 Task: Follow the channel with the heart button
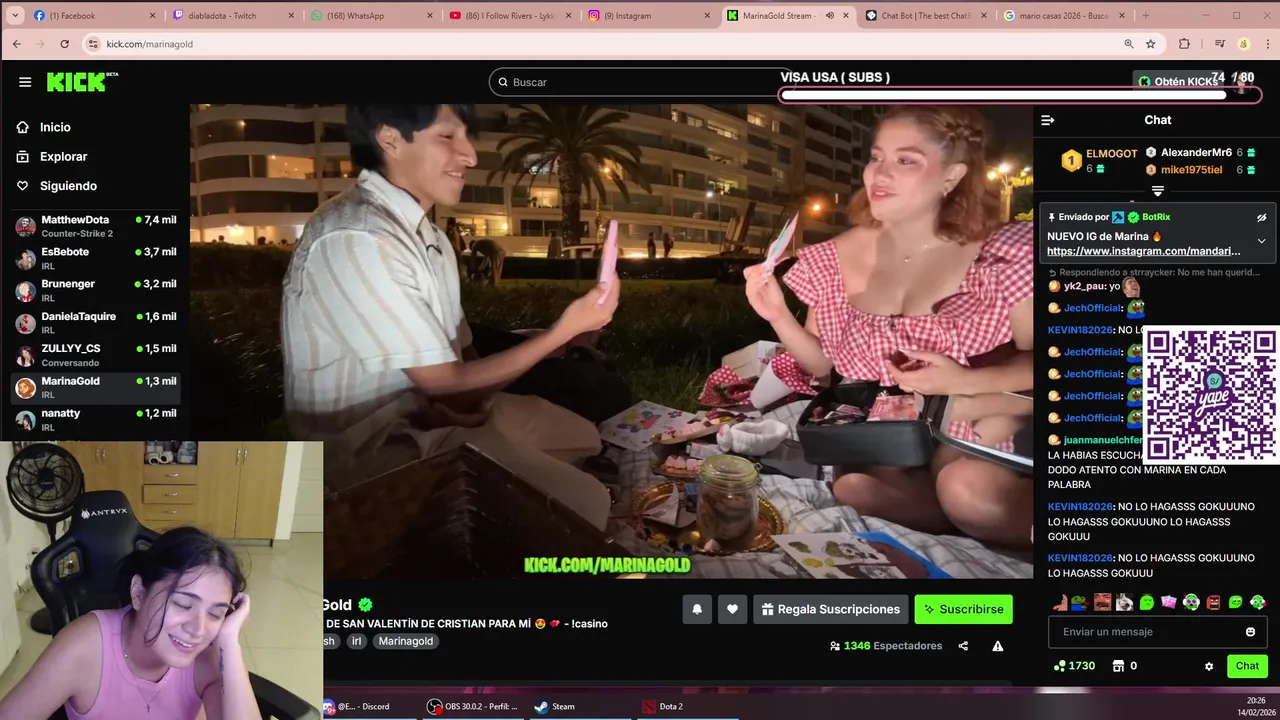pos(732,609)
